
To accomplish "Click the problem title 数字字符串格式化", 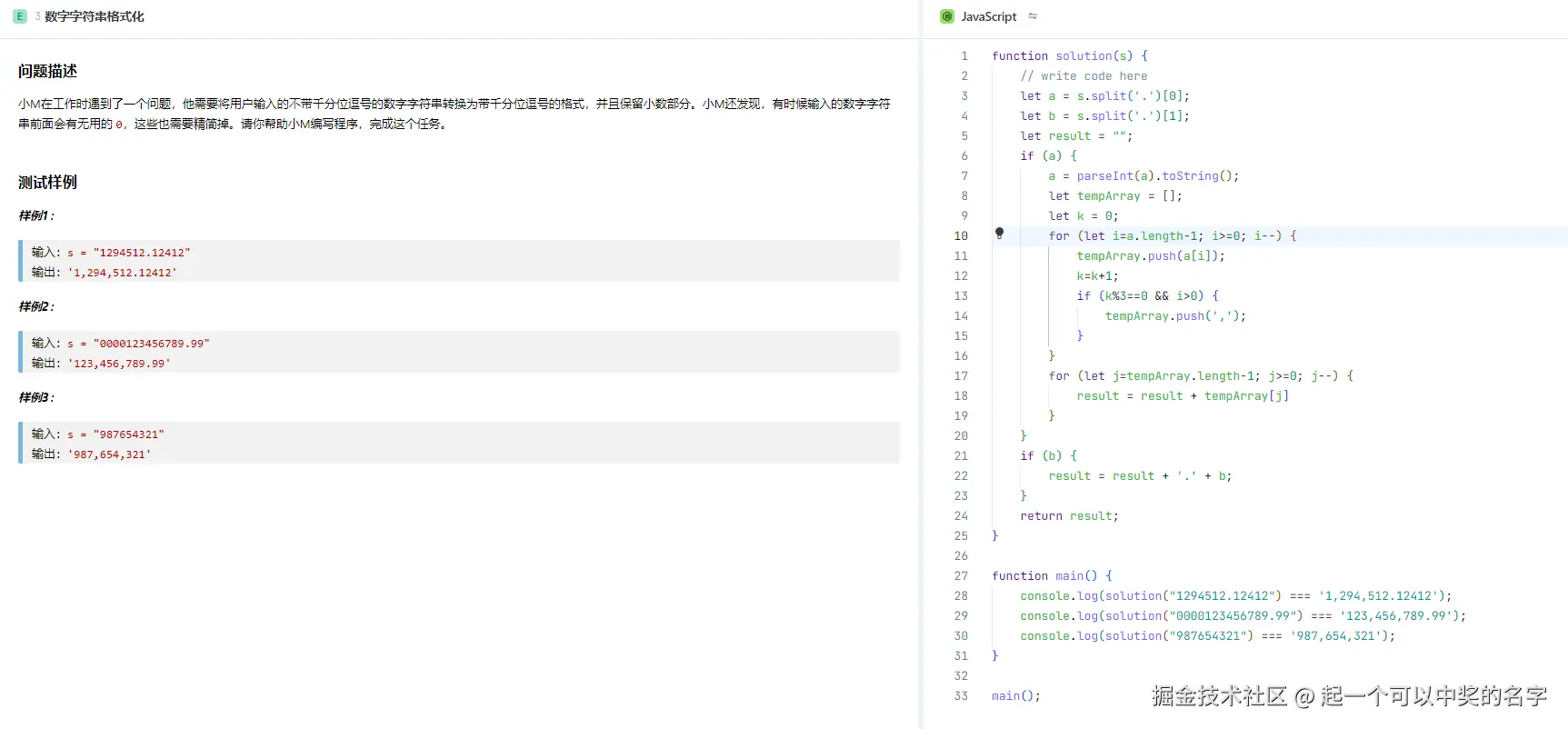I will 95,16.
